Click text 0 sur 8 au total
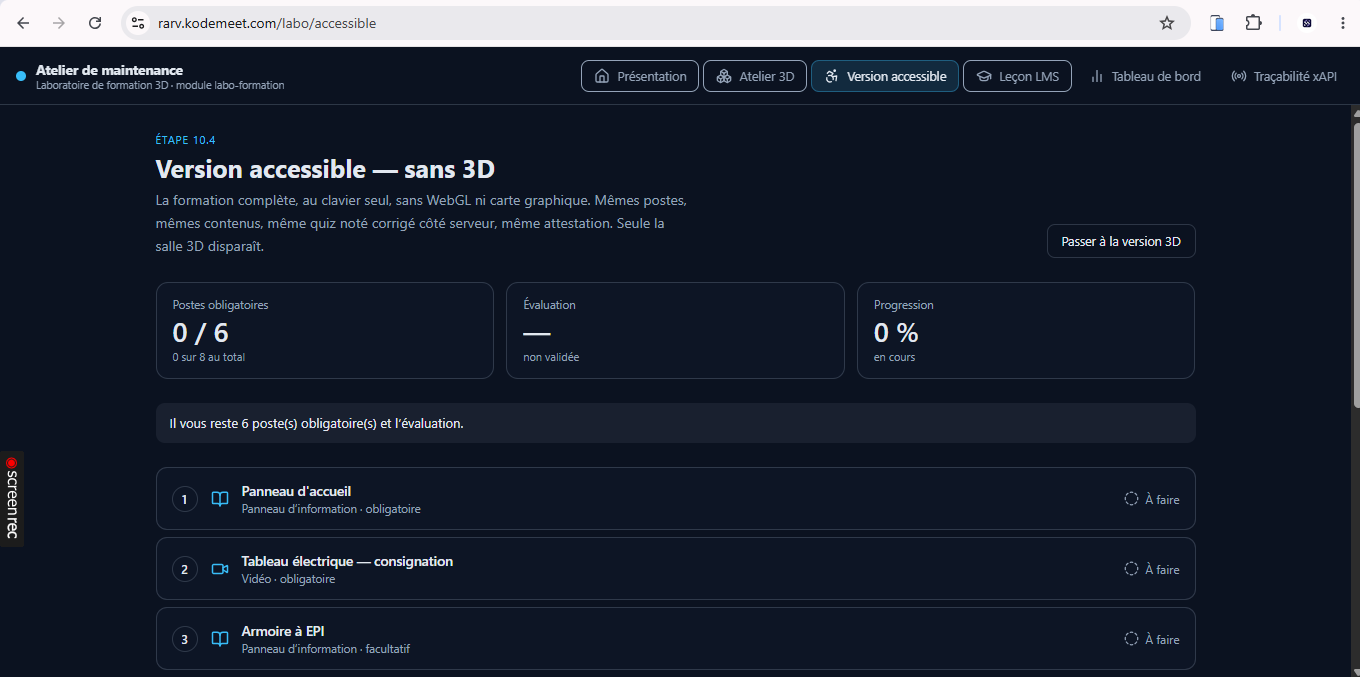Image resolution: width=1360 pixels, height=677 pixels. [x=209, y=357]
